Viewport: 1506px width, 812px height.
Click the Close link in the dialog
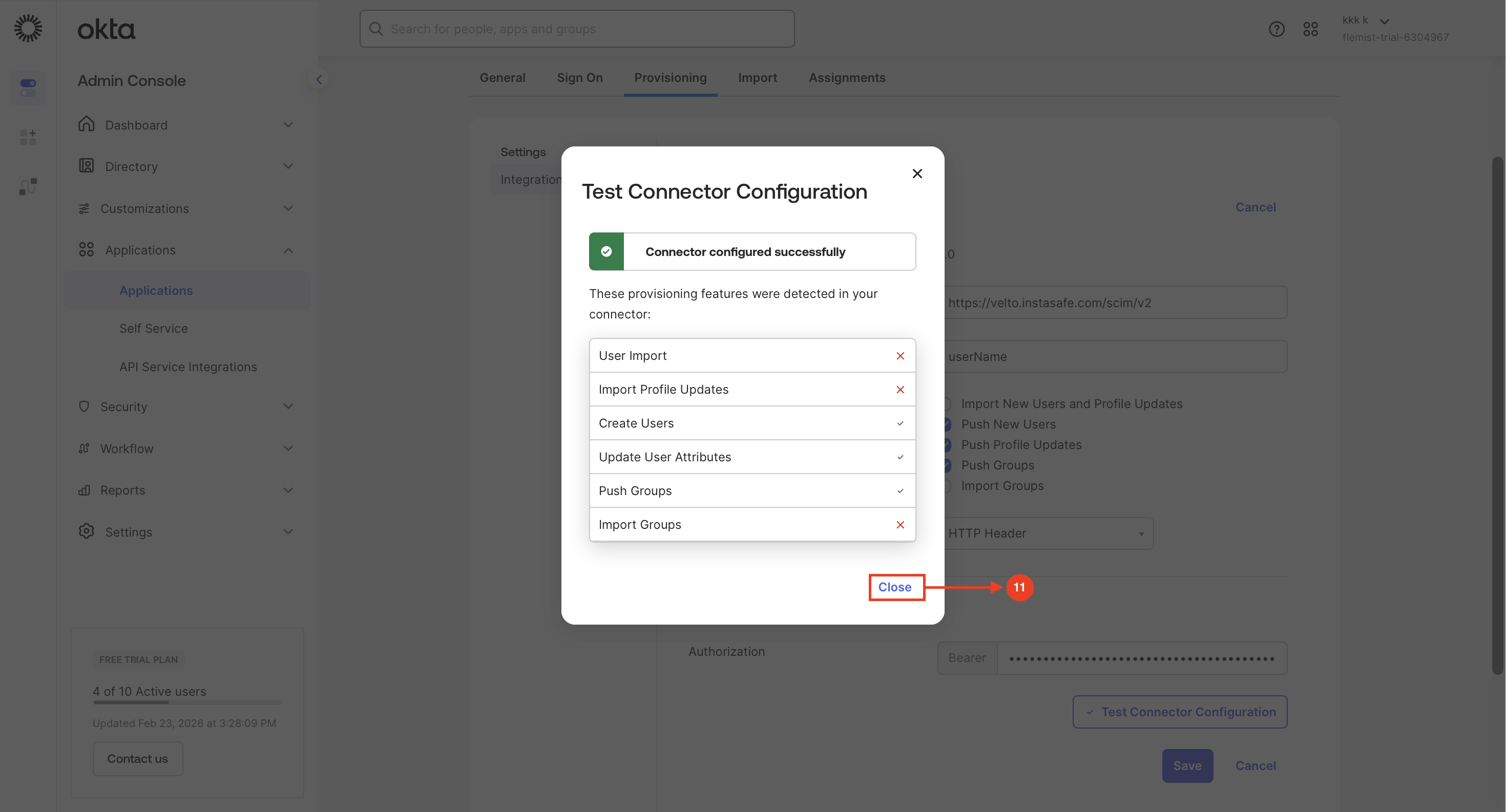click(894, 587)
